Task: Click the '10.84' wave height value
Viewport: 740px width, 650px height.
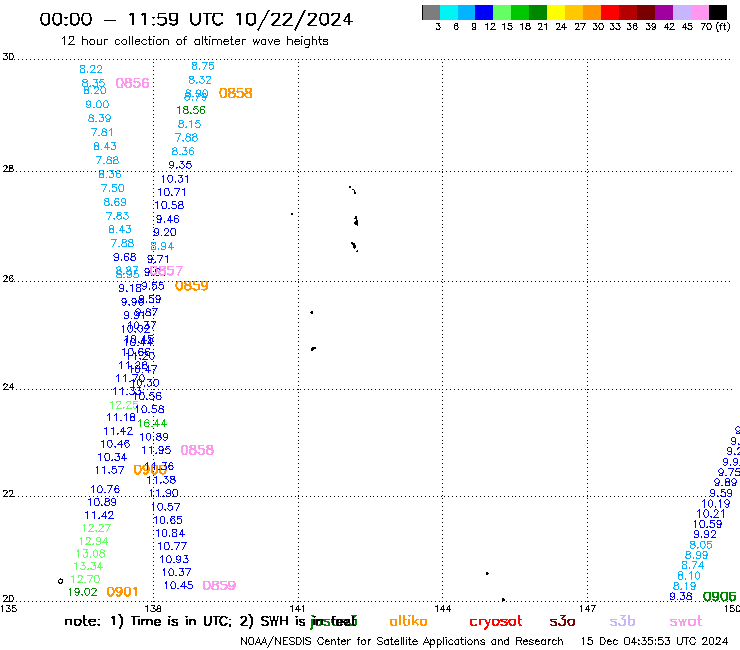Action: (x=170, y=533)
